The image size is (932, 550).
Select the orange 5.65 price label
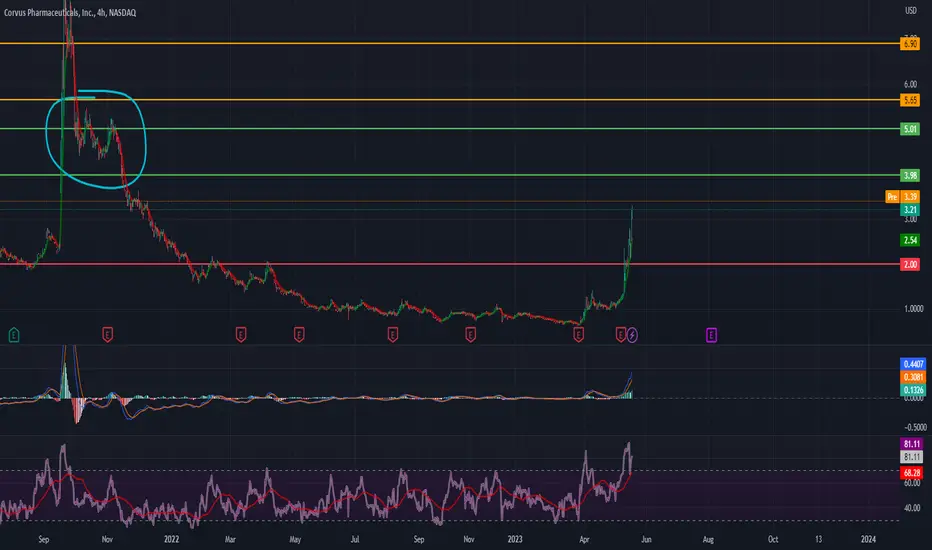[x=910, y=100]
